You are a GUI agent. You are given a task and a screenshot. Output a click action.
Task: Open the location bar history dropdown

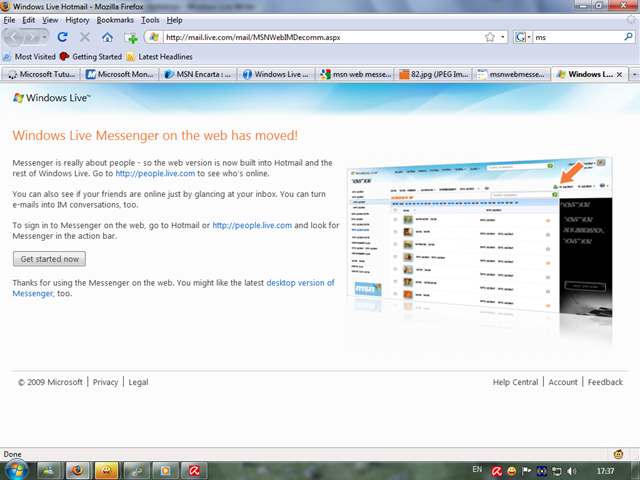coord(502,37)
